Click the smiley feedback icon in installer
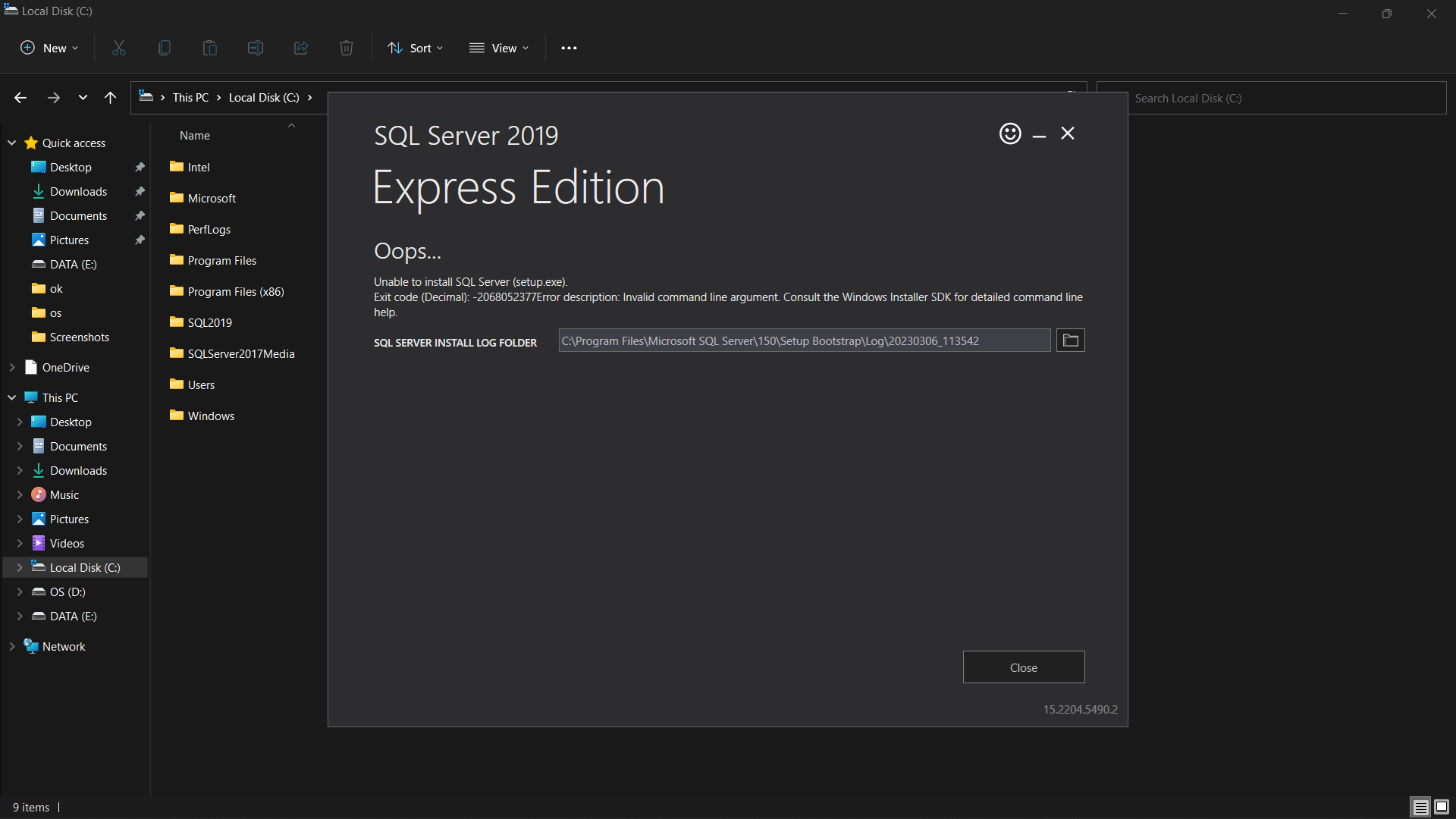 tap(1010, 133)
